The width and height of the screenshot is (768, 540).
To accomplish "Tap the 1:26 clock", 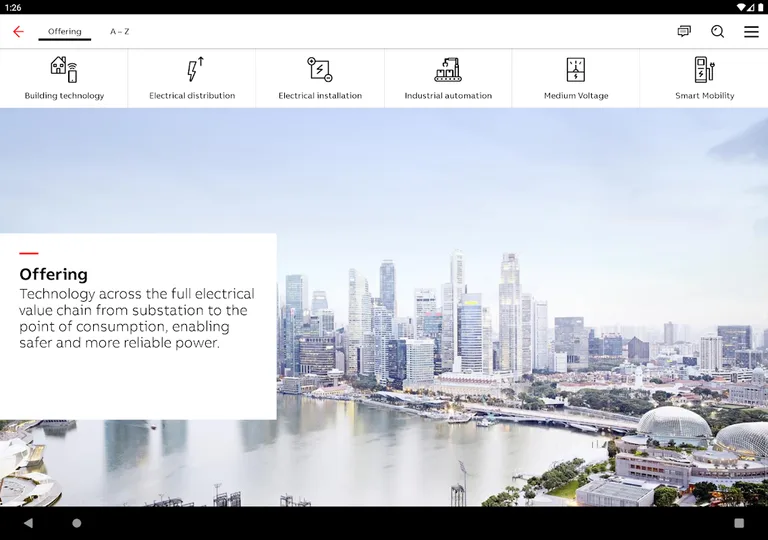I will pyautogui.click(x=13, y=7).
